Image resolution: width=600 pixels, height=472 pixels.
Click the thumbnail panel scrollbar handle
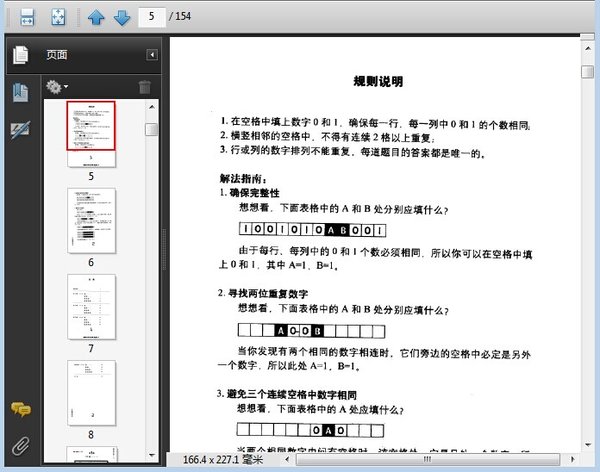pyautogui.click(x=151, y=130)
